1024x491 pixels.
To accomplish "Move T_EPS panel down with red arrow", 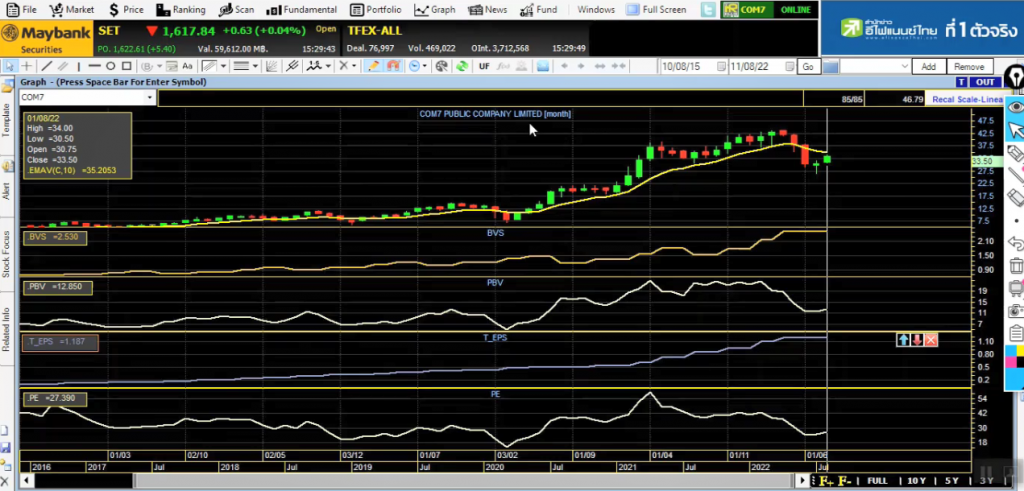I will coord(917,340).
